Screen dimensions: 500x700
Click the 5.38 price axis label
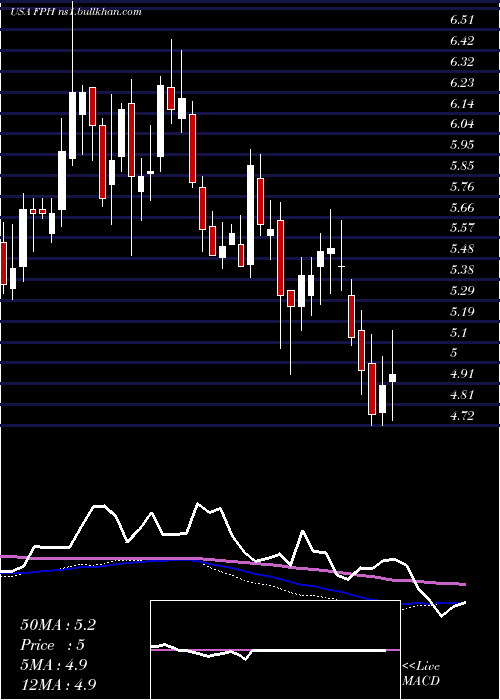coord(462,270)
